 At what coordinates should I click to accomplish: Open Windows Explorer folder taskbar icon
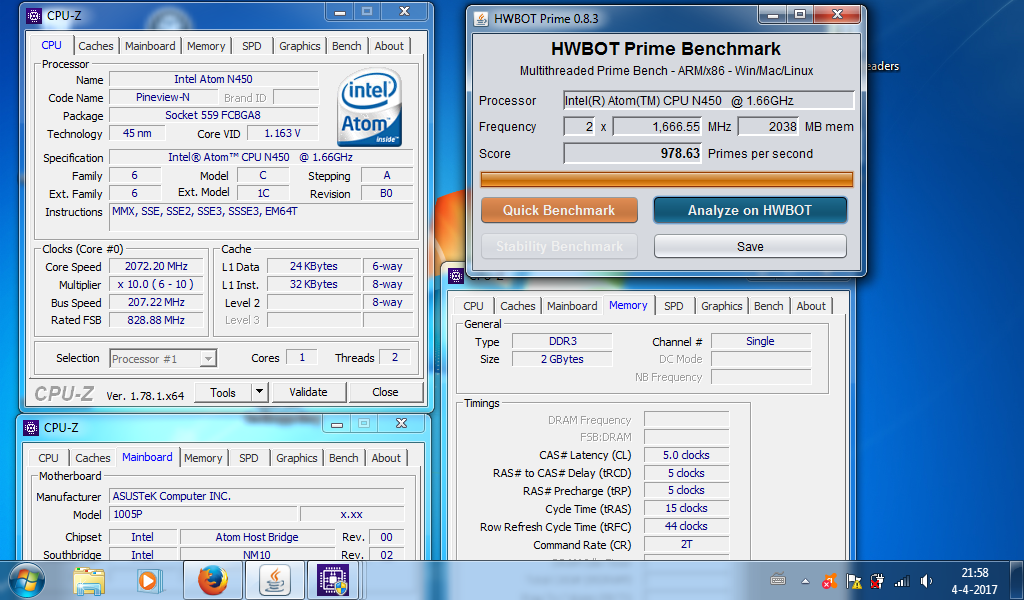[89, 580]
